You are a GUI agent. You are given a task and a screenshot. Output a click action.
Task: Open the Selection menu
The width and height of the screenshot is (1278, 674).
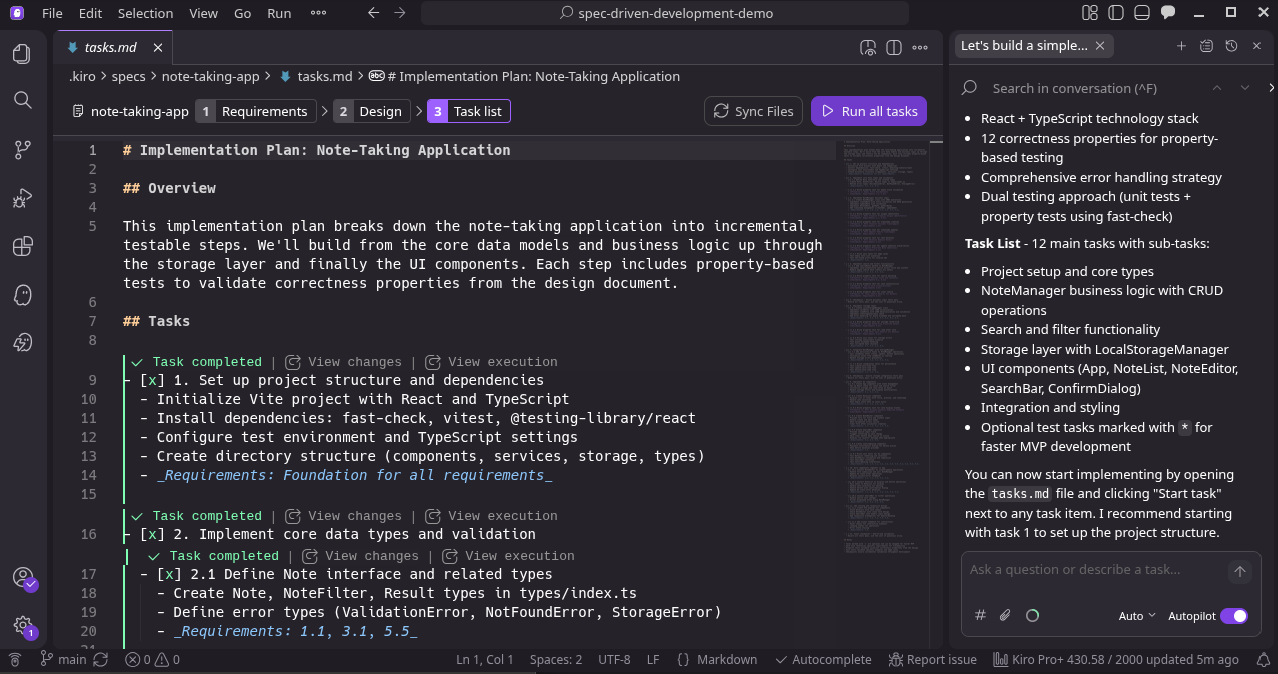coord(145,13)
